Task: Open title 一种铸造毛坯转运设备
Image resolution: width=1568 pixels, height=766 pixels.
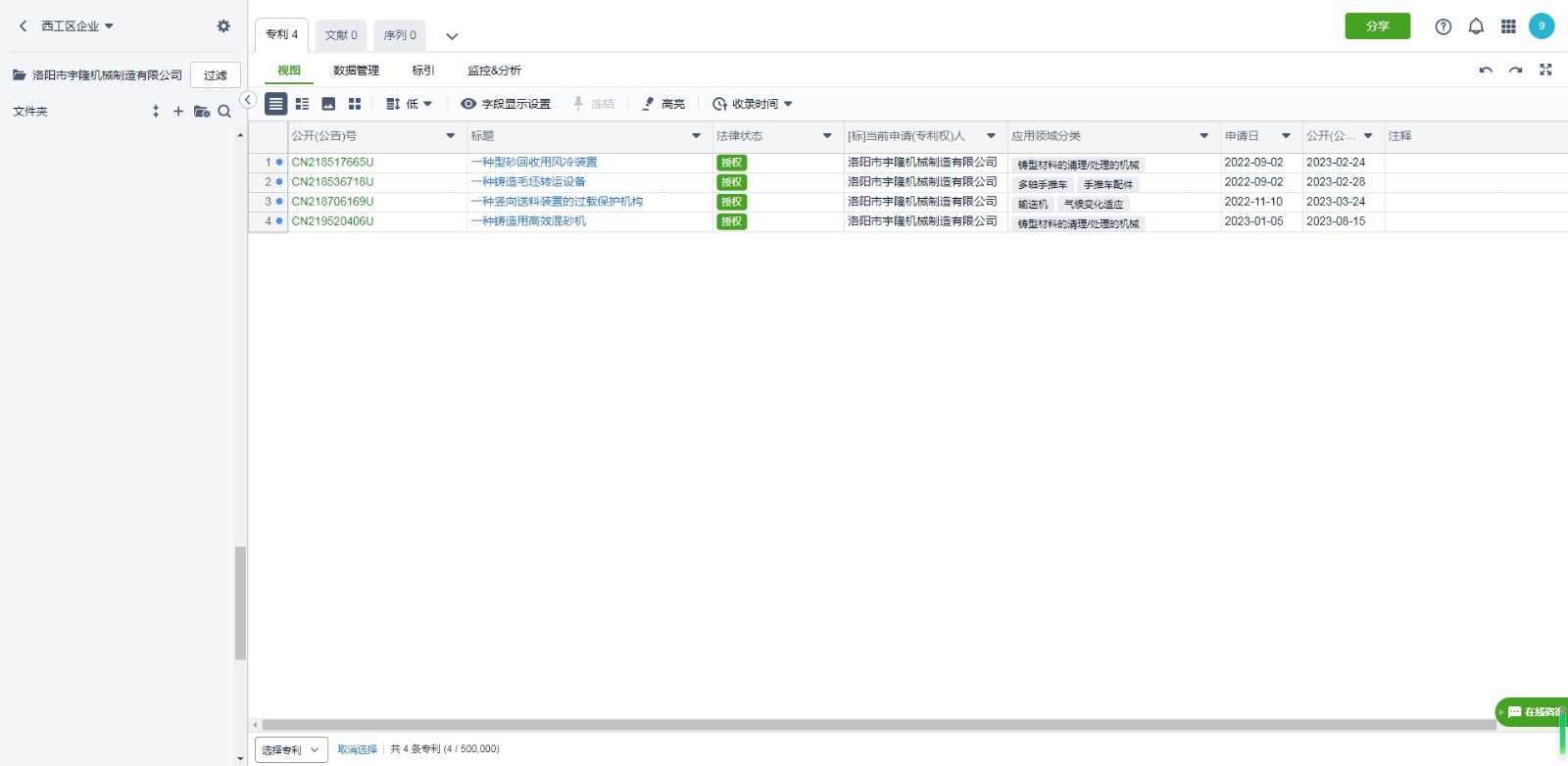Action: pos(528,182)
